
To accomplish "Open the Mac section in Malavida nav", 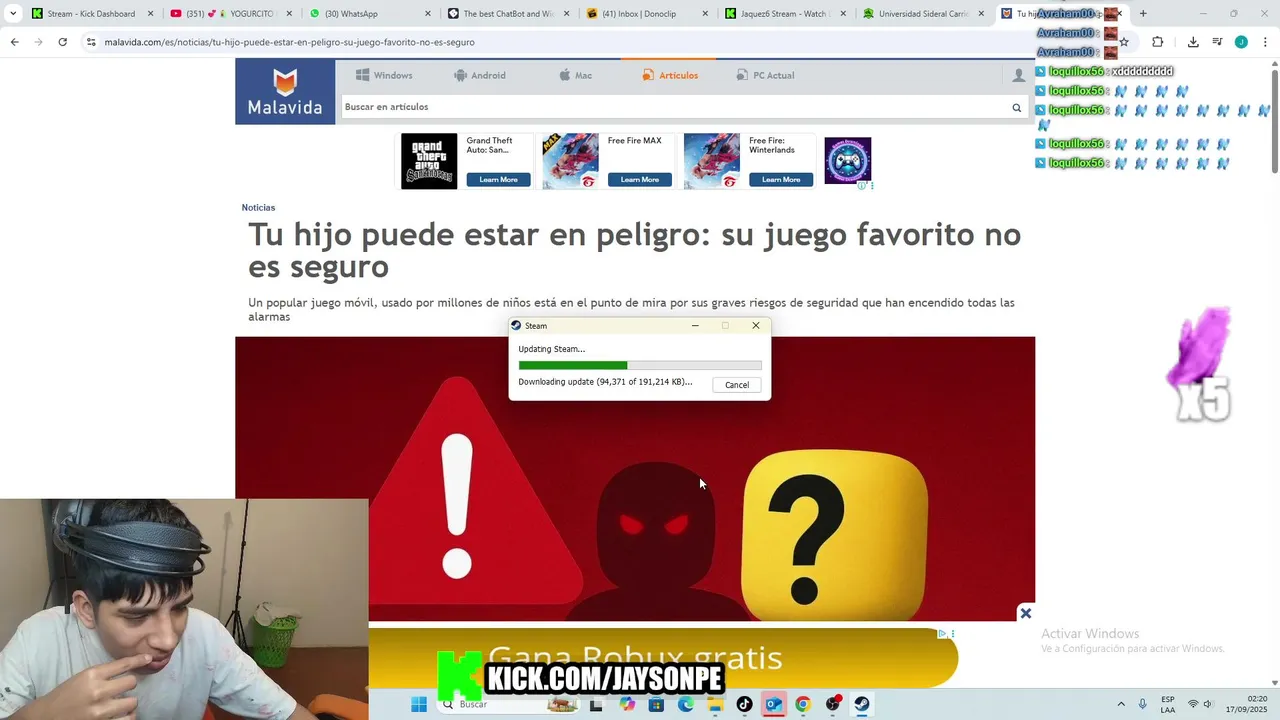I will pyautogui.click(x=575, y=75).
